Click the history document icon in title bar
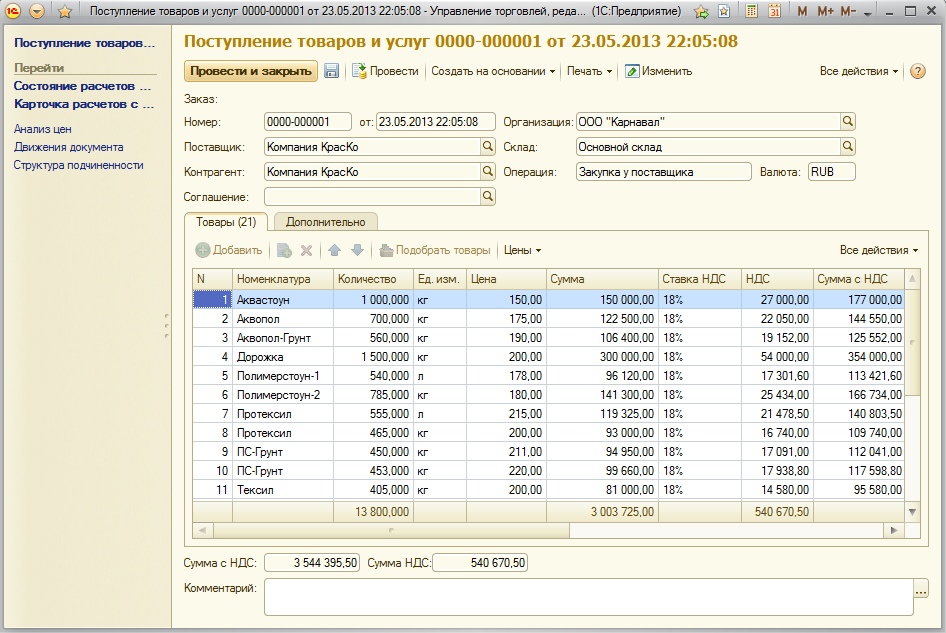Image resolution: width=946 pixels, height=633 pixels. coord(724,11)
